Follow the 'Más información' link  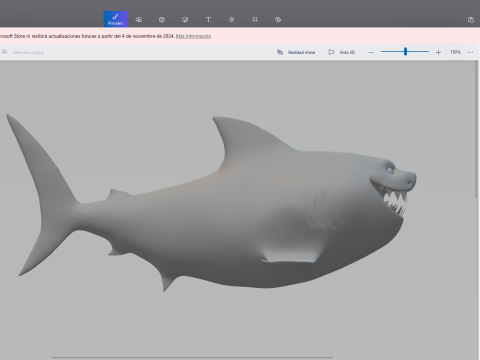193,36
